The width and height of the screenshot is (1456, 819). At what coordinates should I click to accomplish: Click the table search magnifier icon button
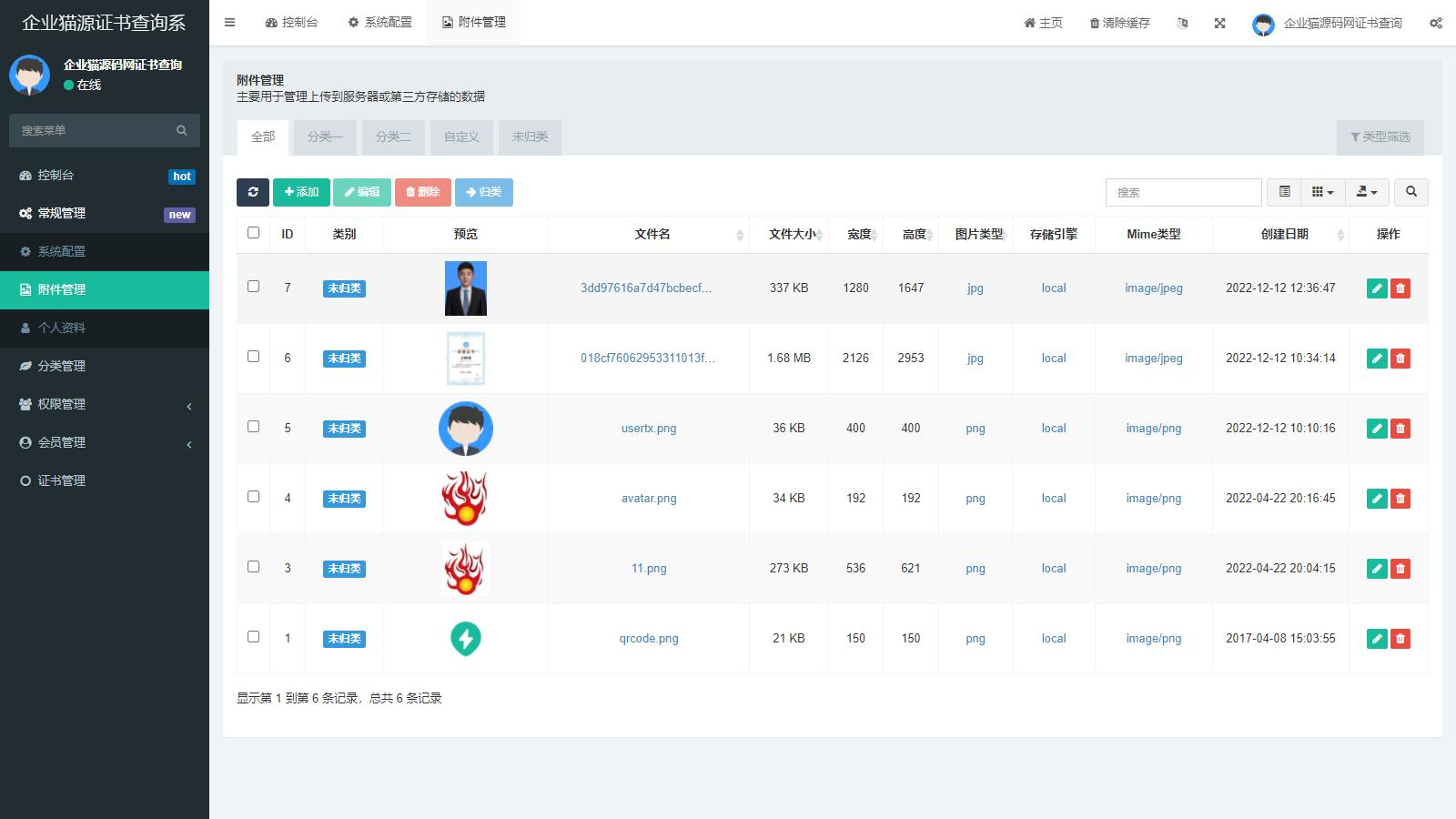[x=1411, y=192]
